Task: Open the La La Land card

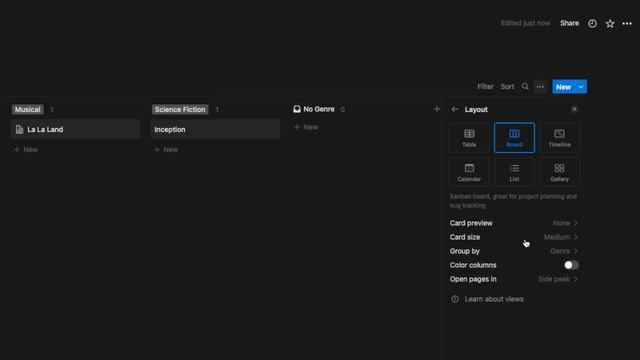Action: (x=76, y=129)
